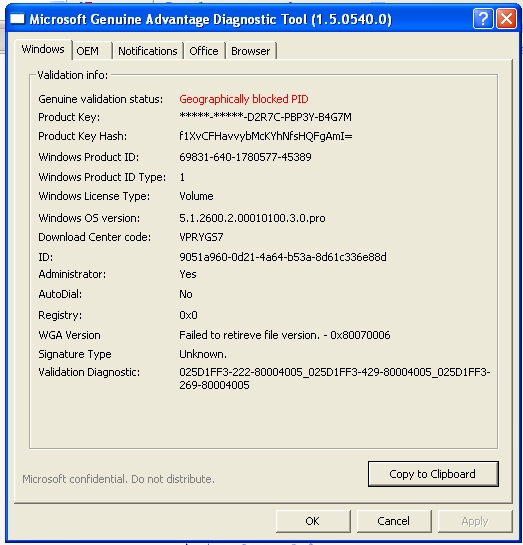523x545 pixels.
Task: Click the Product Key Hash value
Action: [265, 136]
